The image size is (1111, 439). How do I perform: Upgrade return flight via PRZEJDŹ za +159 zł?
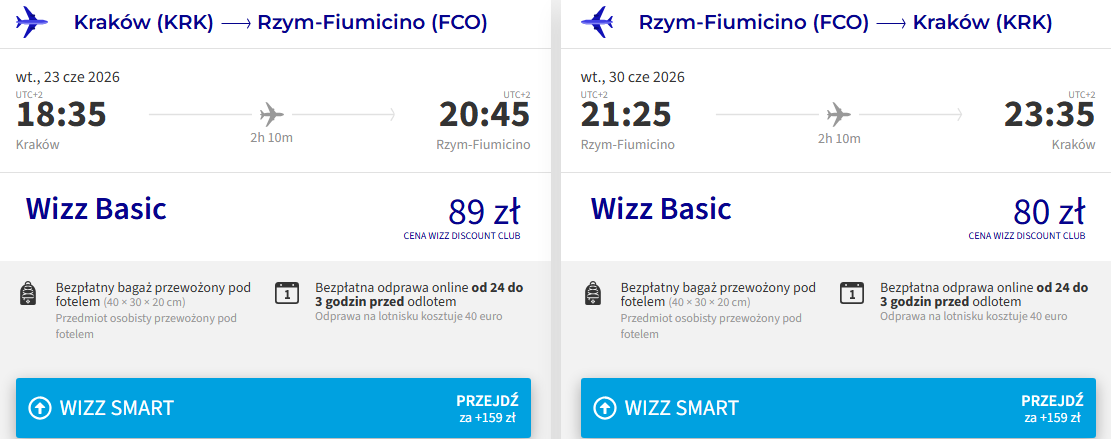coord(1052,408)
